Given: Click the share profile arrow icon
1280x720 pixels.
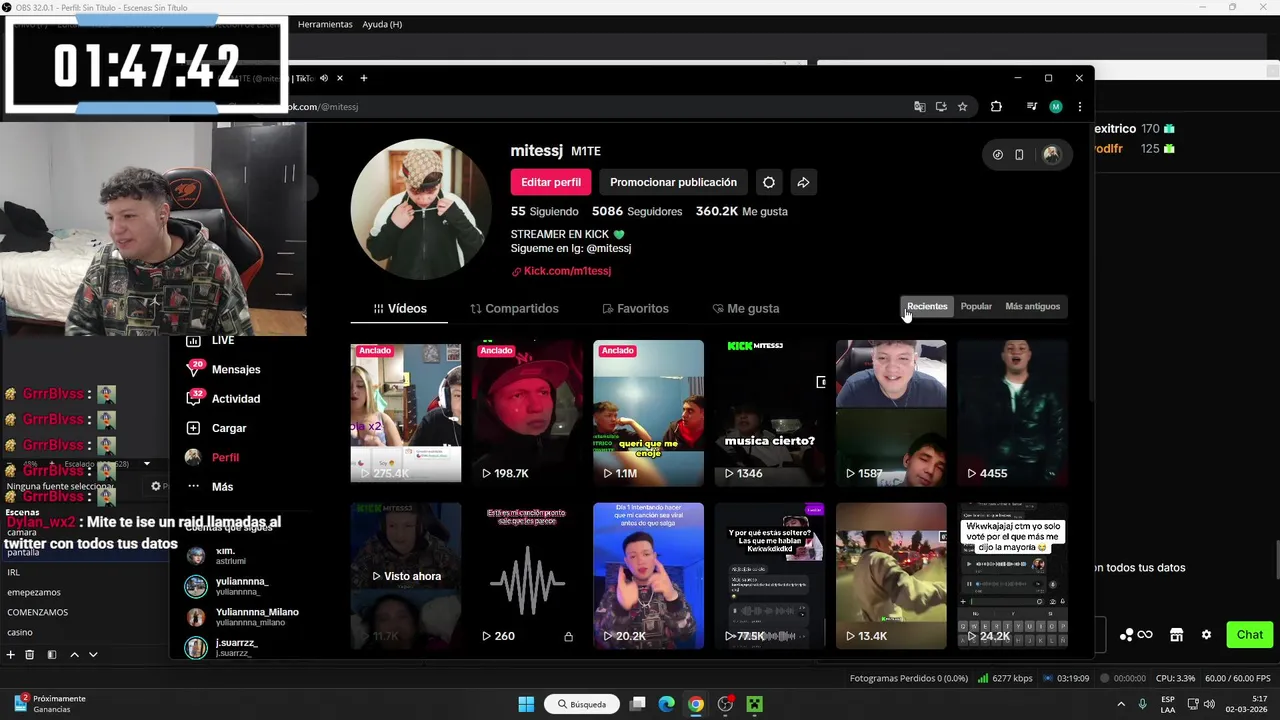Looking at the screenshot, I should pos(803,182).
